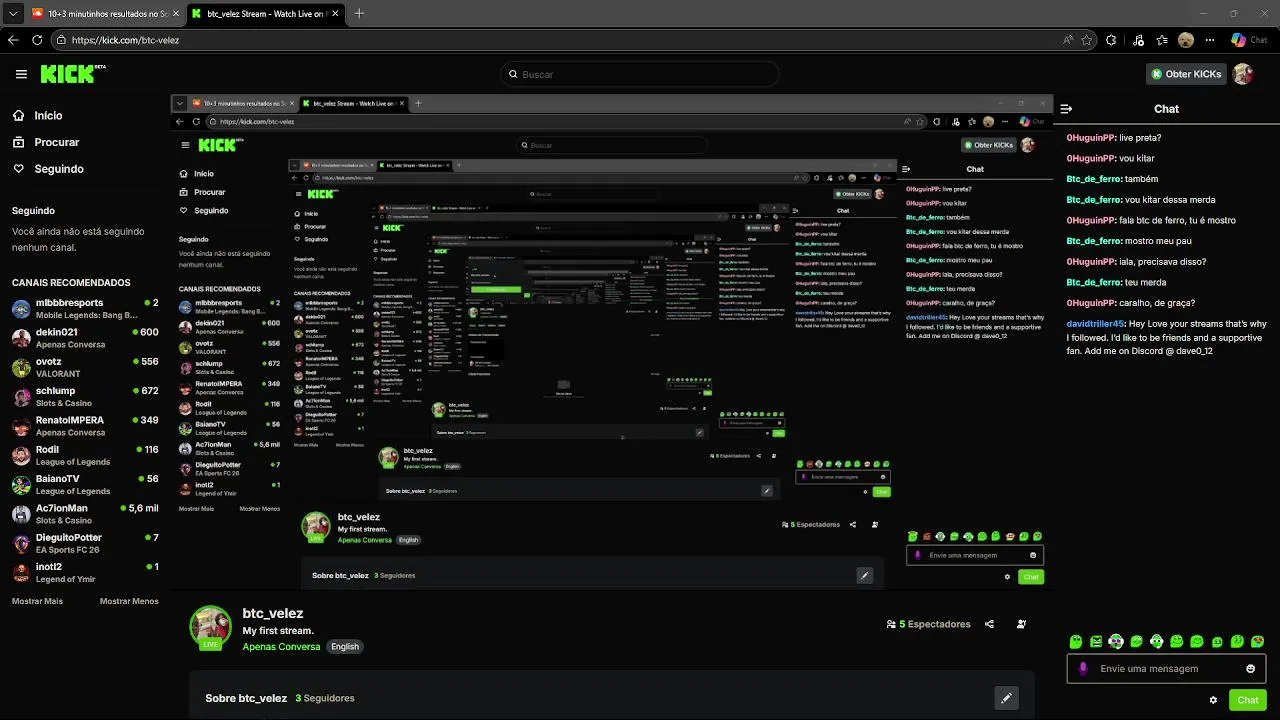
Task: Open recommended channel mlbbbresports
Action: point(85,308)
